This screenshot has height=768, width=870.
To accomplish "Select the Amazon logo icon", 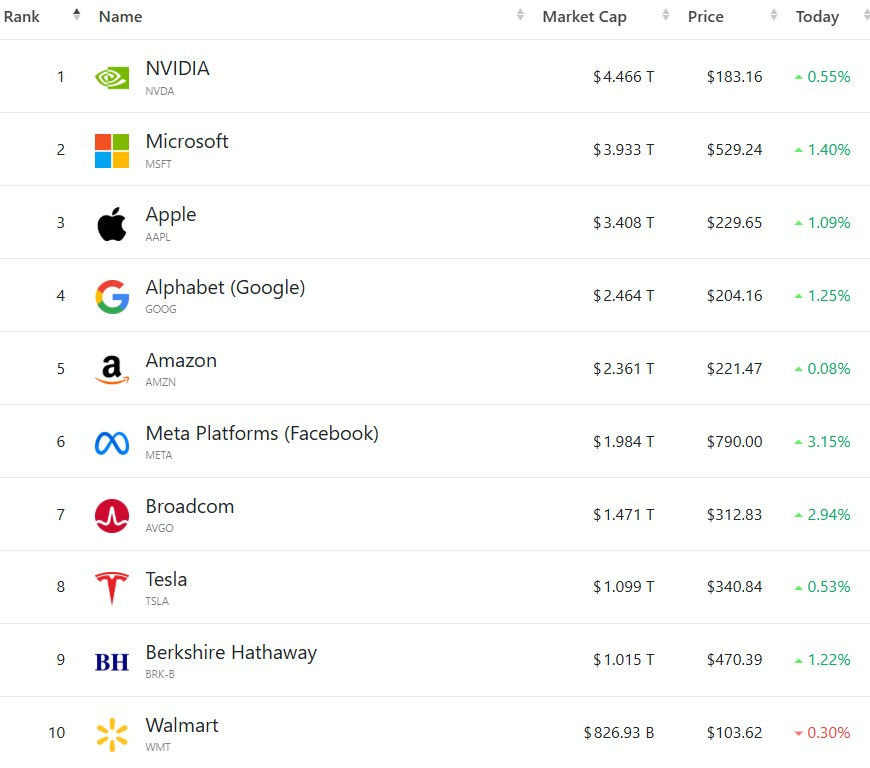I will (x=112, y=370).
